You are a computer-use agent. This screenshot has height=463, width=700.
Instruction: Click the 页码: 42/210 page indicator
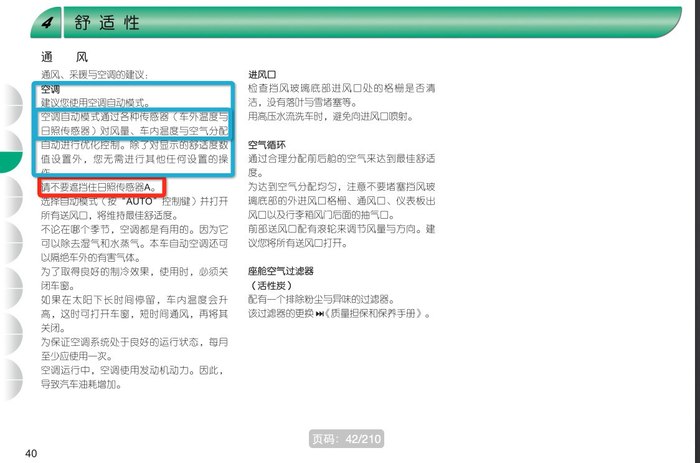345,439
